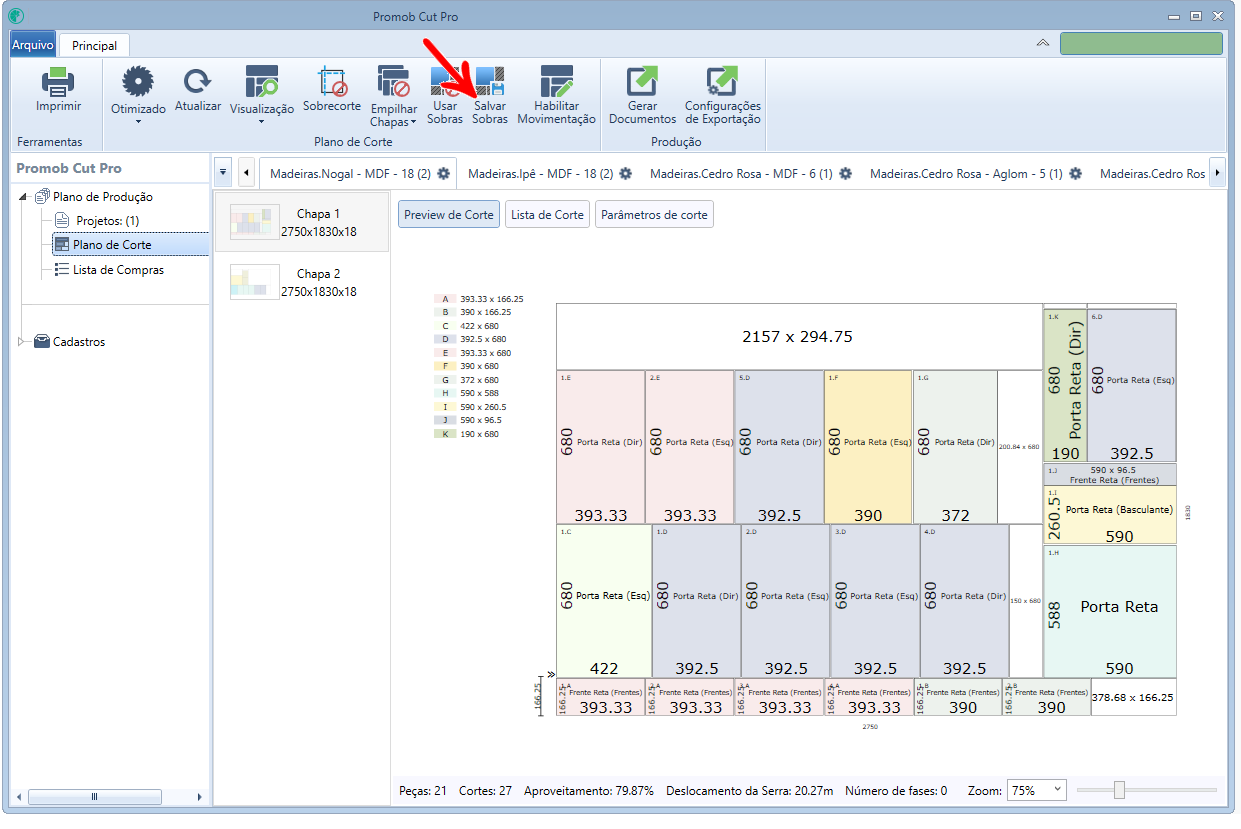1241x829 pixels.
Task: Click the Lista de Corte button
Action: pos(547,215)
